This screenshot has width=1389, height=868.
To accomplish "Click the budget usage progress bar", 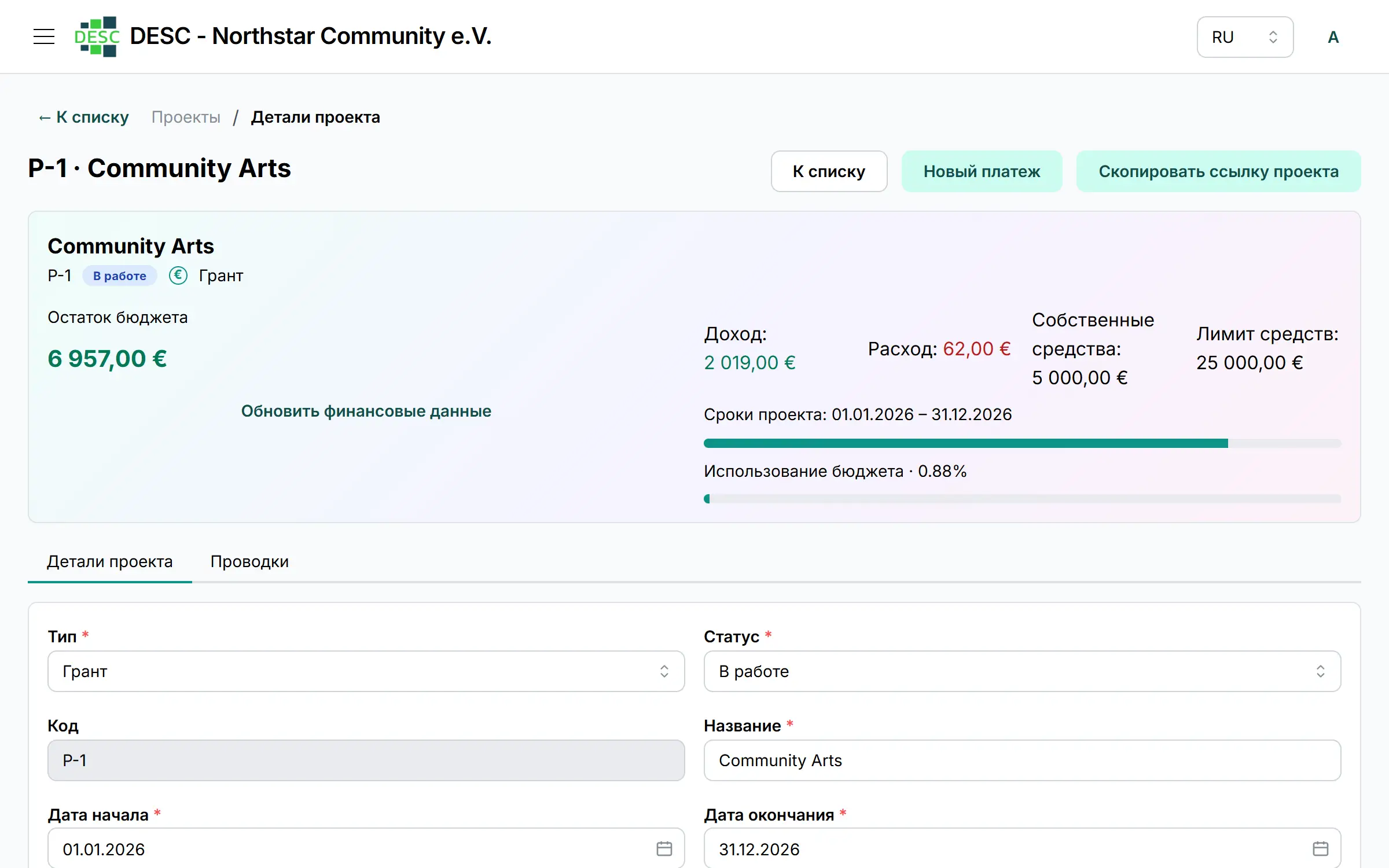I will pyautogui.click(x=1022, y=499).
